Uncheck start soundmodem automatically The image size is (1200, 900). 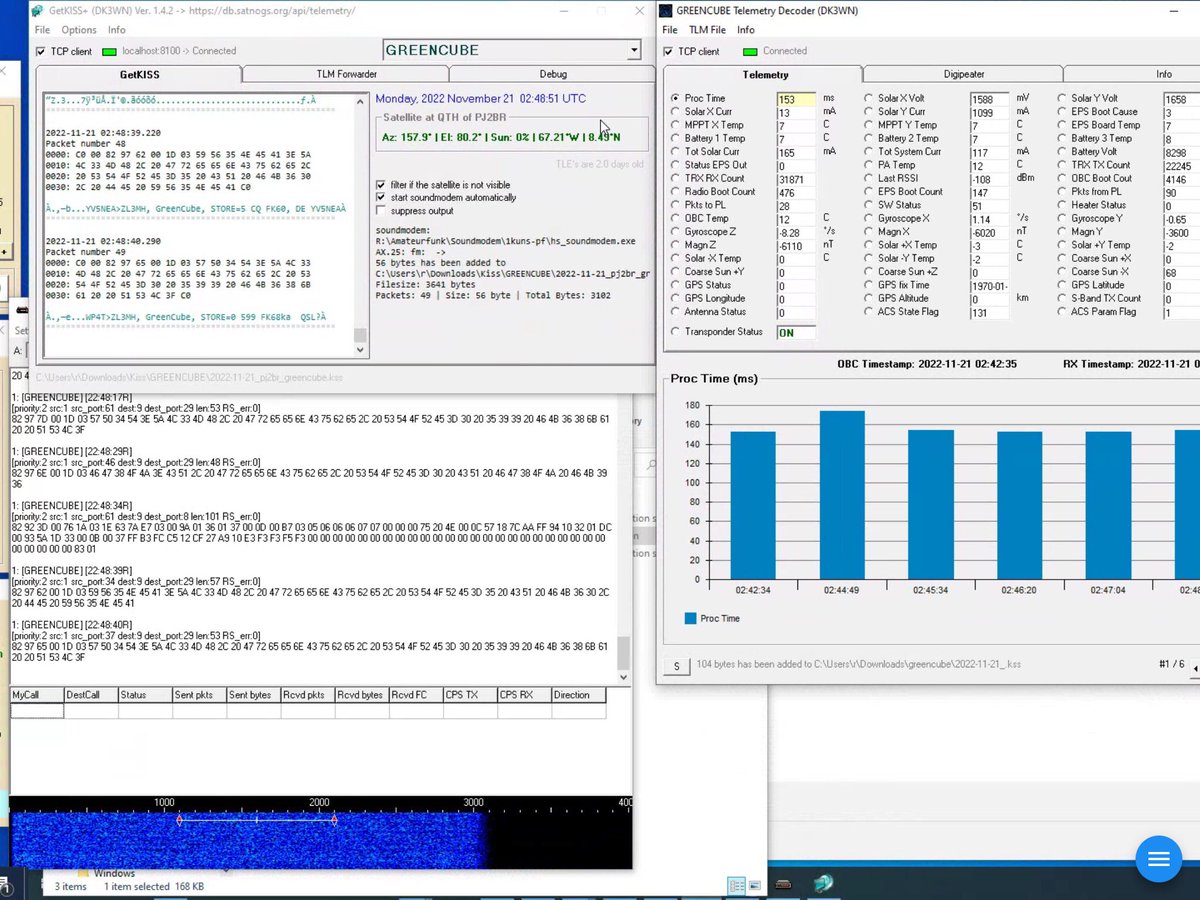pos(381,198)
